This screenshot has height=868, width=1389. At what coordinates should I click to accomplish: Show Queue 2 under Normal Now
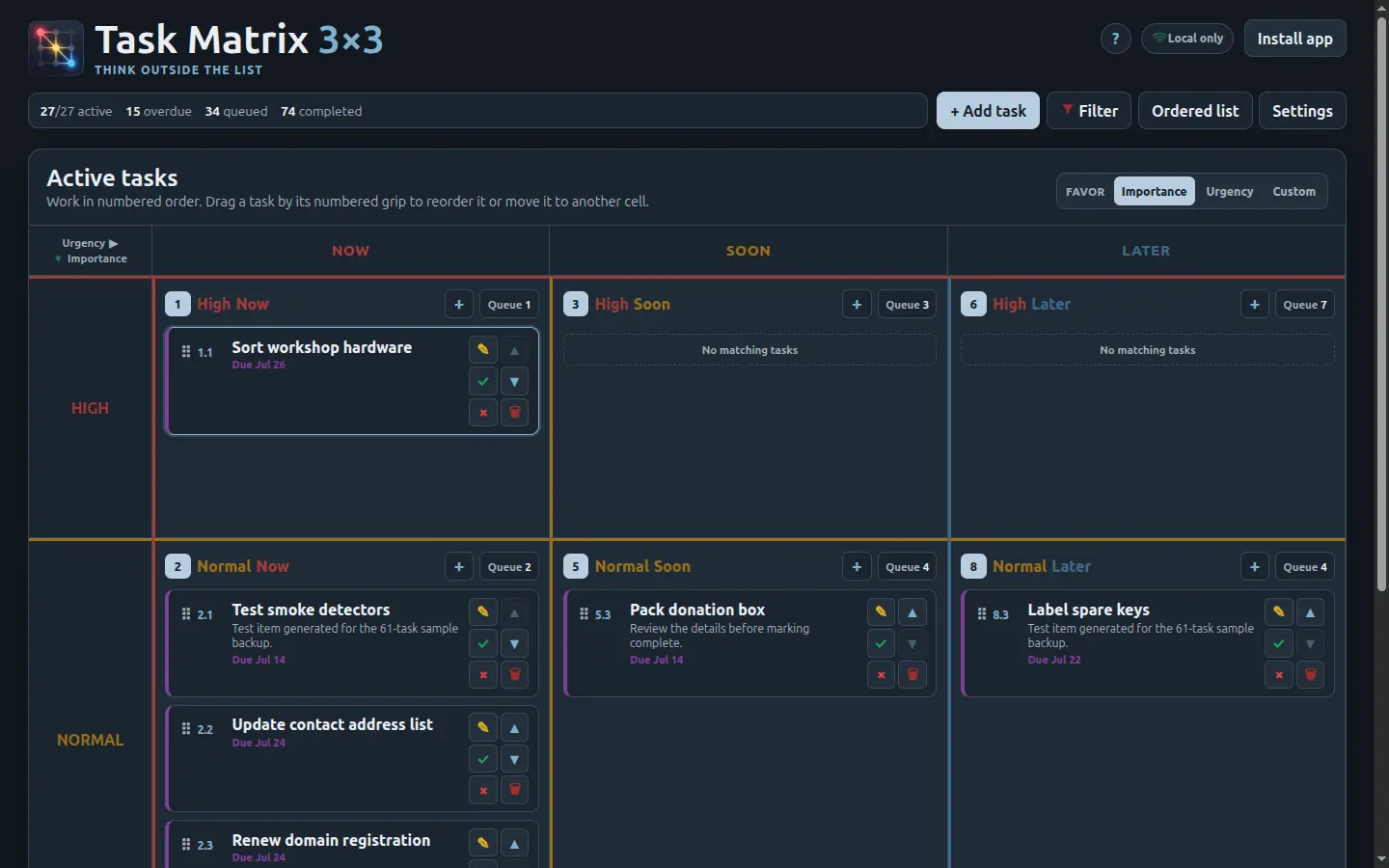pos(509,567)
